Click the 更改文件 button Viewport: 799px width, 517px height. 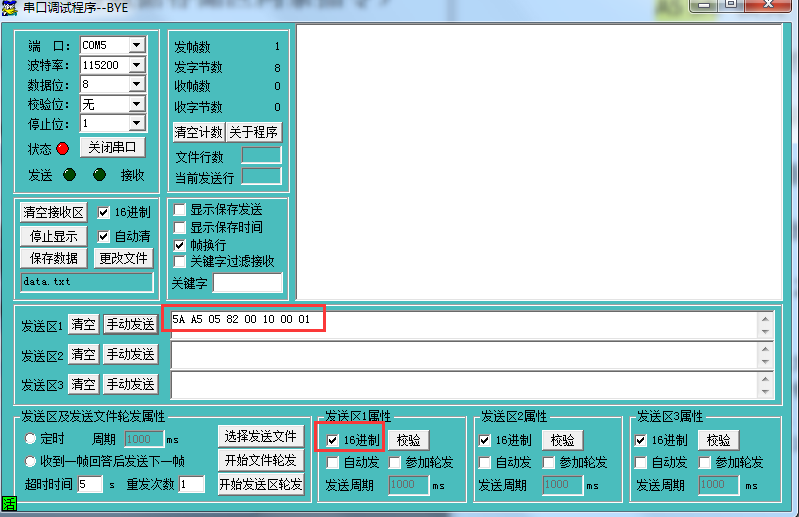coord(123,258)
